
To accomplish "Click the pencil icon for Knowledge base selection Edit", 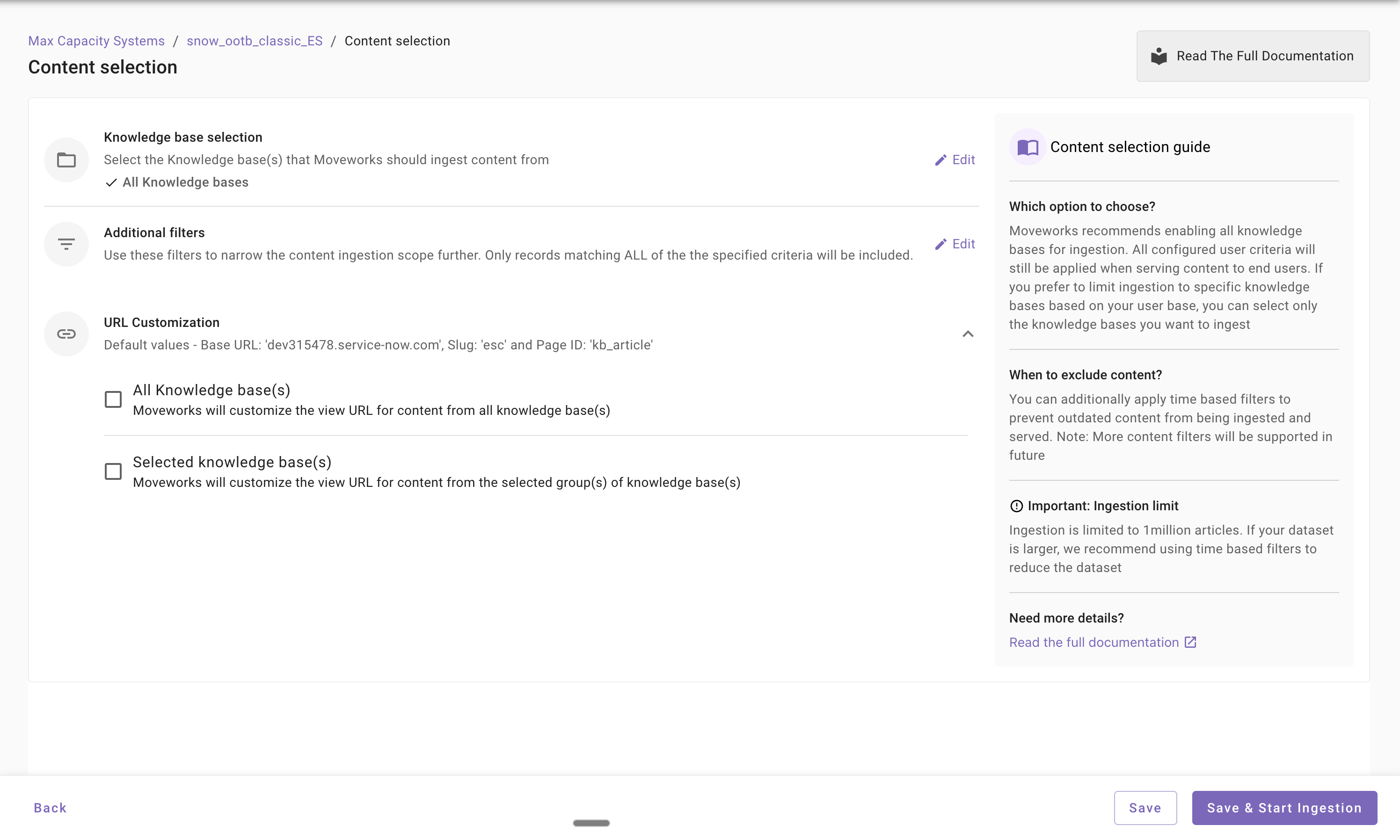I will click(941, 160).
